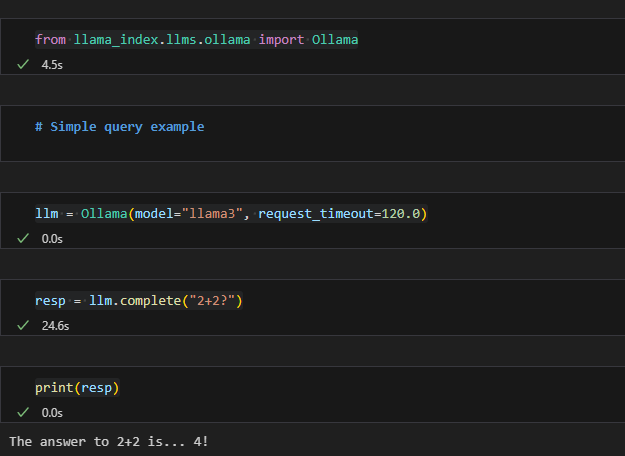Click the resp = llm.complete("2+2?") code line
This screenshot has height=456, width=625.
tap(139, 301)
